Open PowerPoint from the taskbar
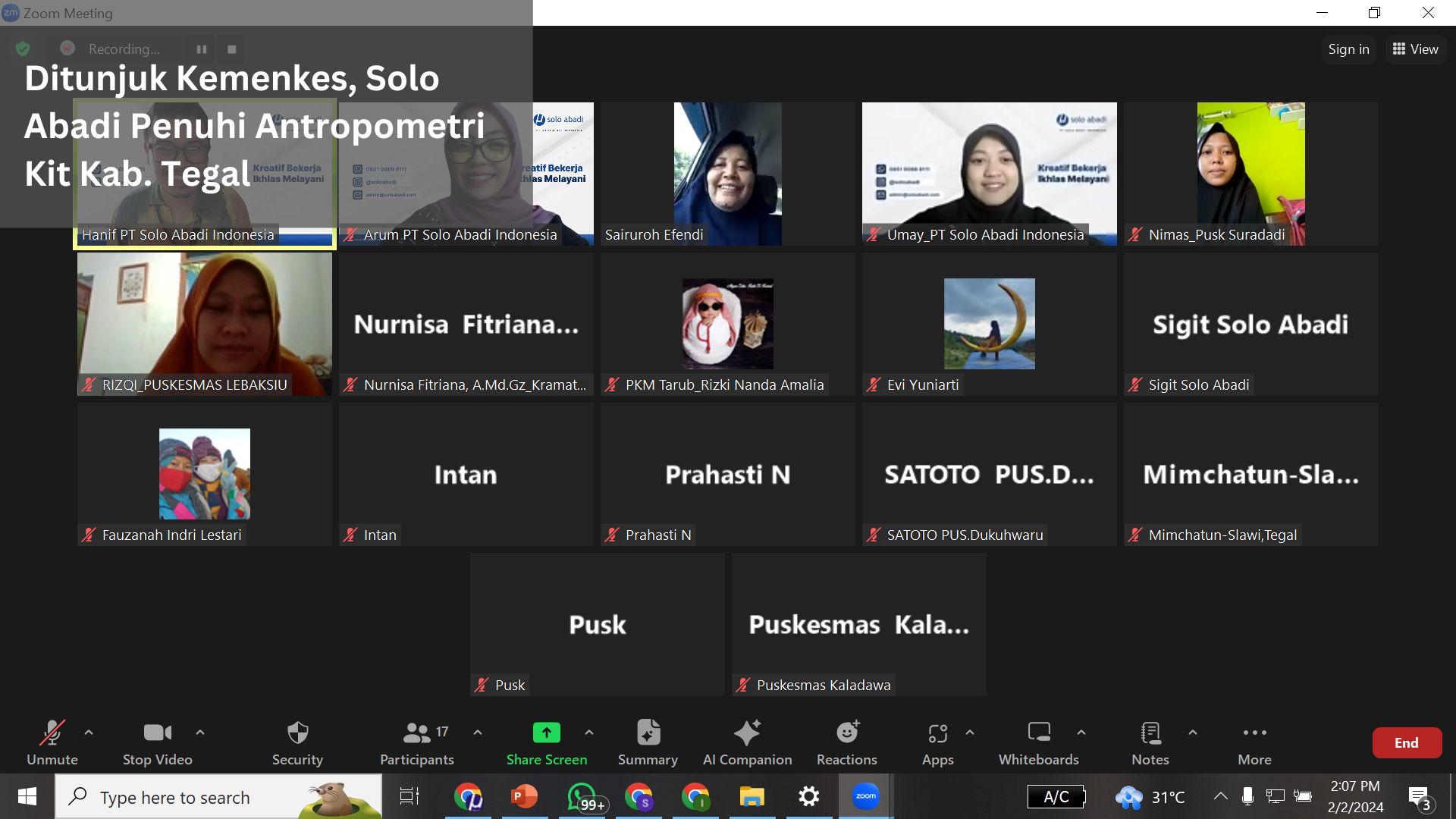 coord(525,797)
